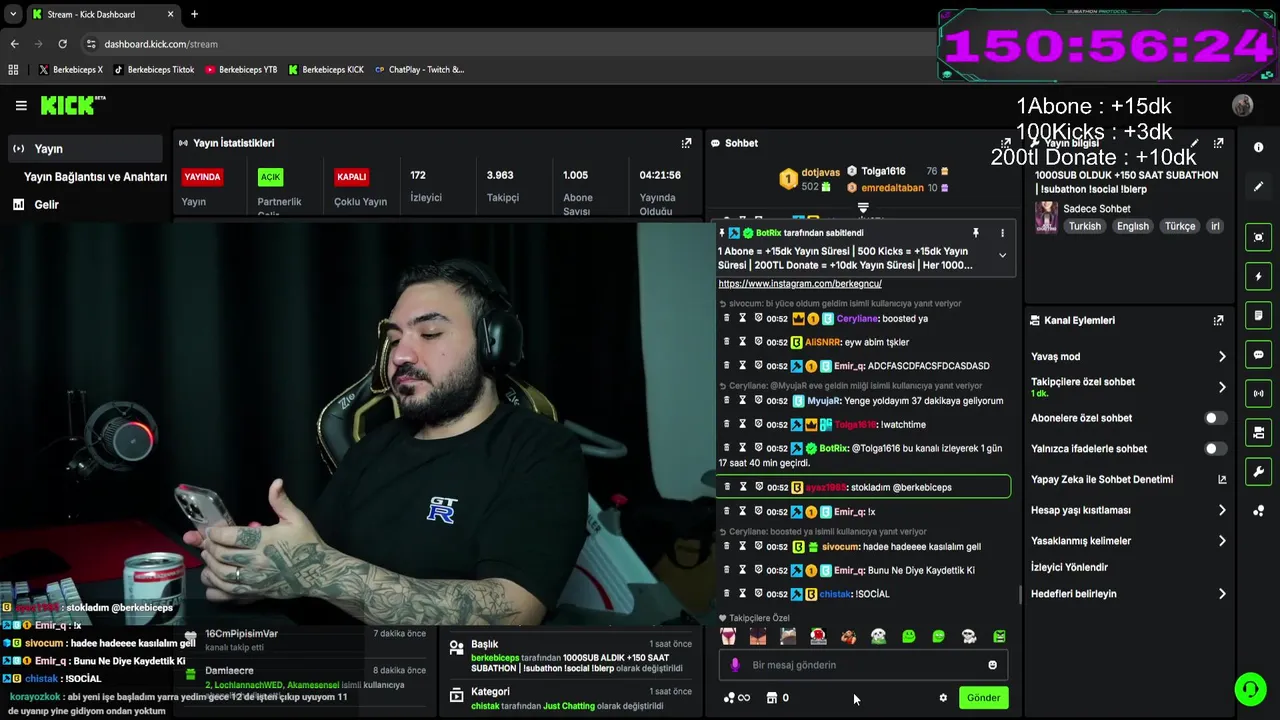Click the Gönder send button
Screen dimensions: 1280x720
[x=983, y=698]
